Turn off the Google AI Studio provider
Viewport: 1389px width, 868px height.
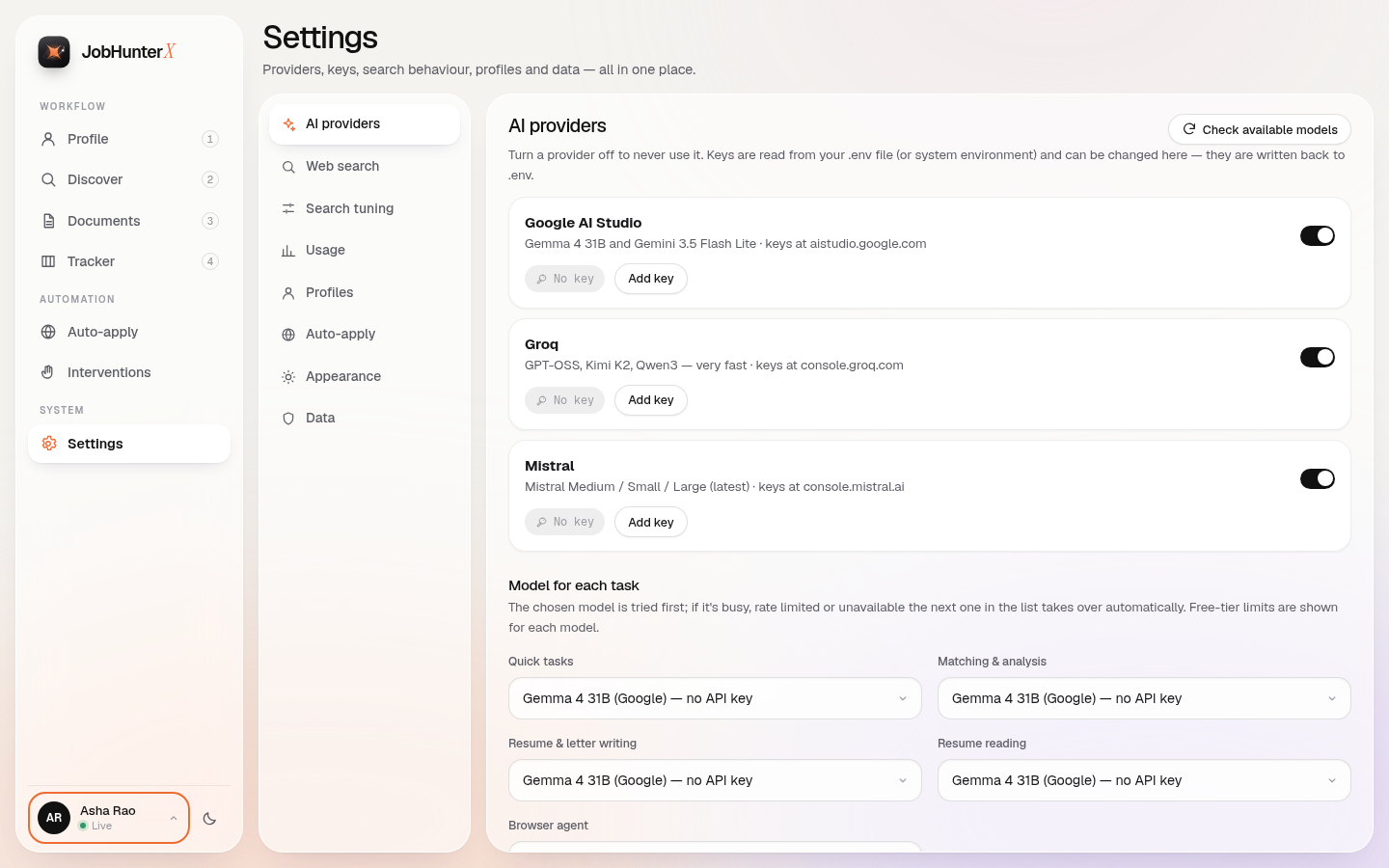pyautogui.click(x=1318, y=235)
